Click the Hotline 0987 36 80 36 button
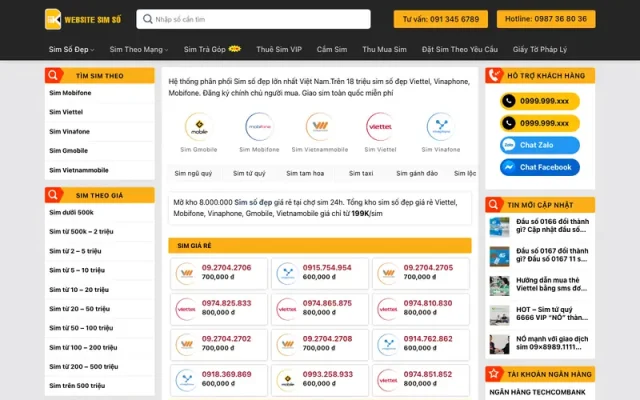The height and width of the screenshot is (400, 640). tap(546, 19)
